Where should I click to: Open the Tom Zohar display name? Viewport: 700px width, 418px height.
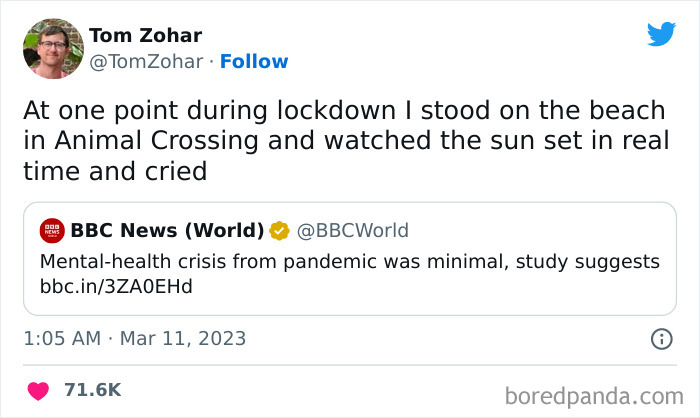coord(145,36)
